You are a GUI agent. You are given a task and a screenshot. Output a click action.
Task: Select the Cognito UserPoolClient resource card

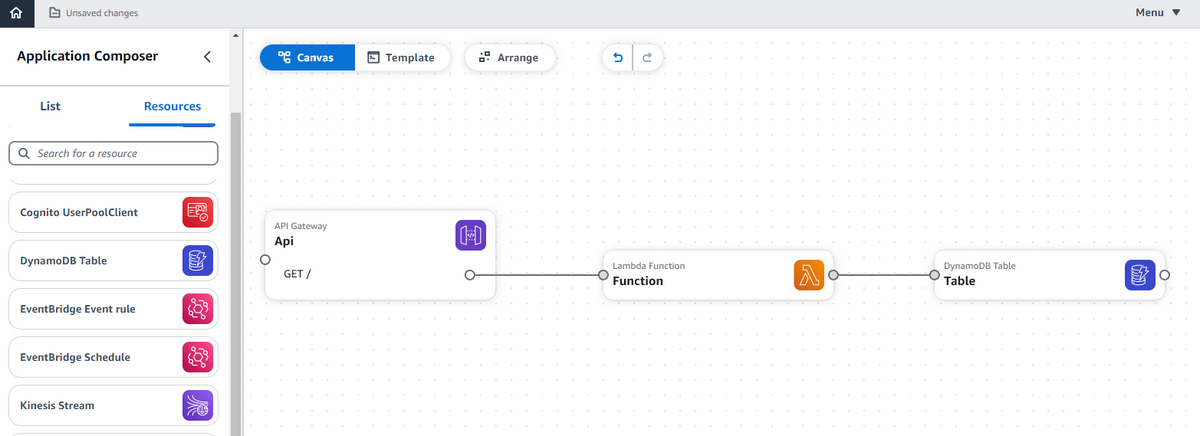tap(113, 212)
